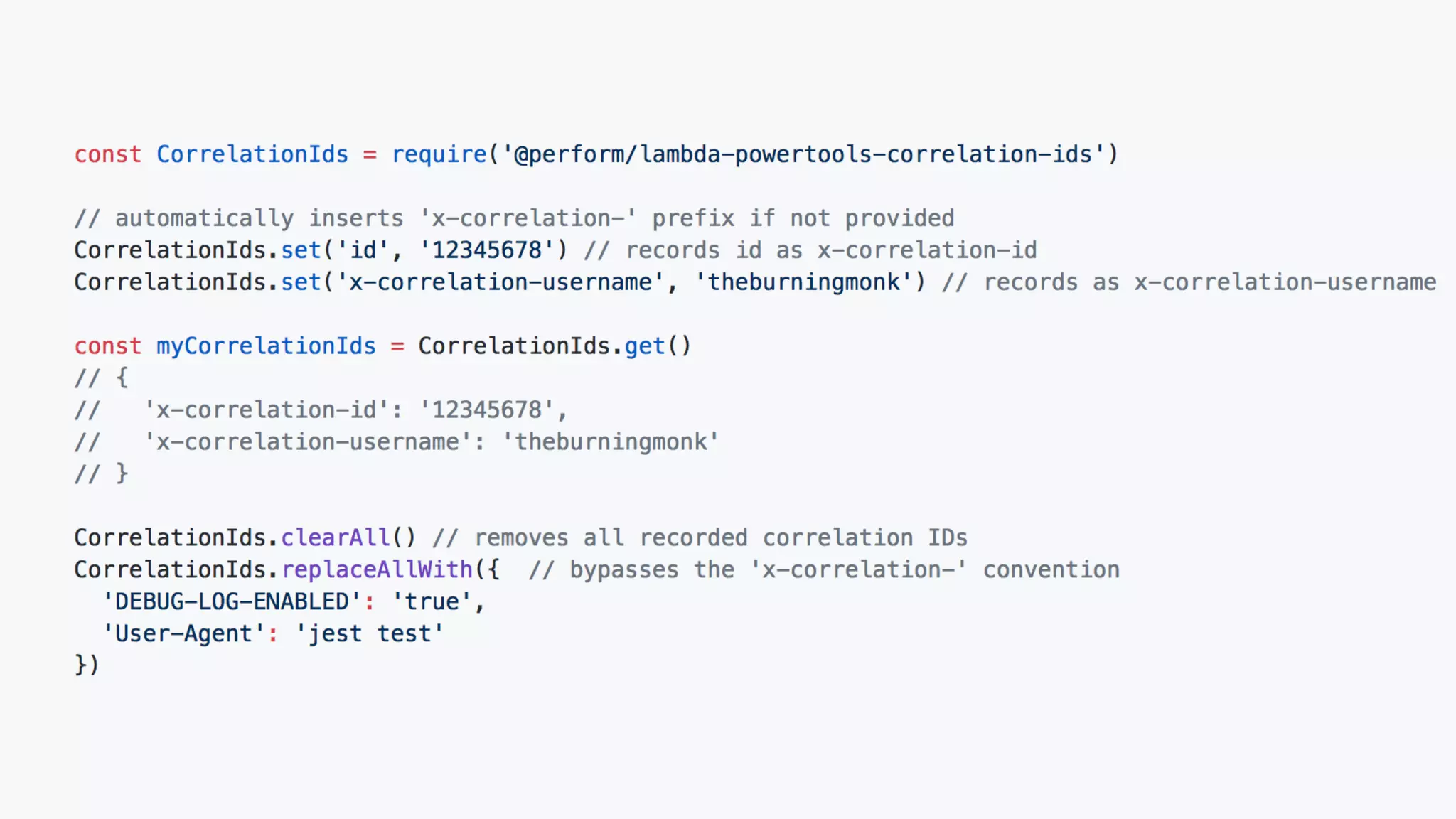Screen dimensions: 1456x819
Task: Click the CorrelationIds constant name declaration
Action: (252, 154)
